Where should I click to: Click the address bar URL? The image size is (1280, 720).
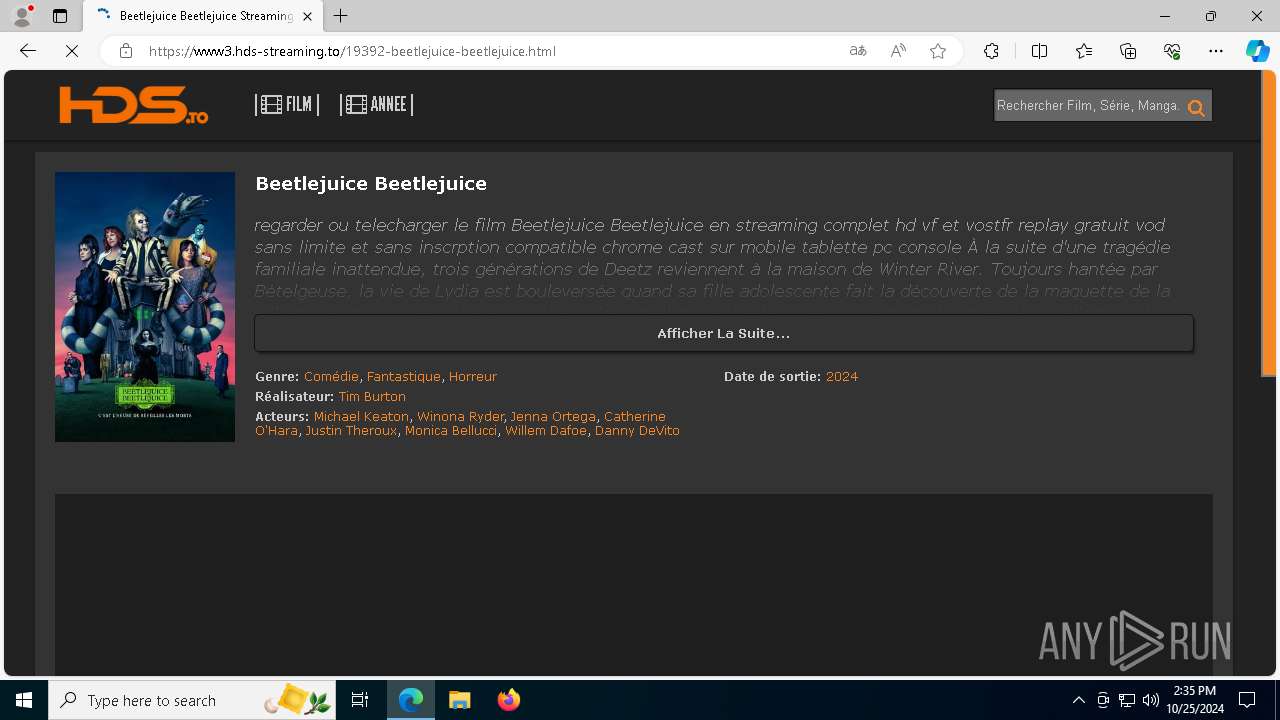[x=352, y=51]
